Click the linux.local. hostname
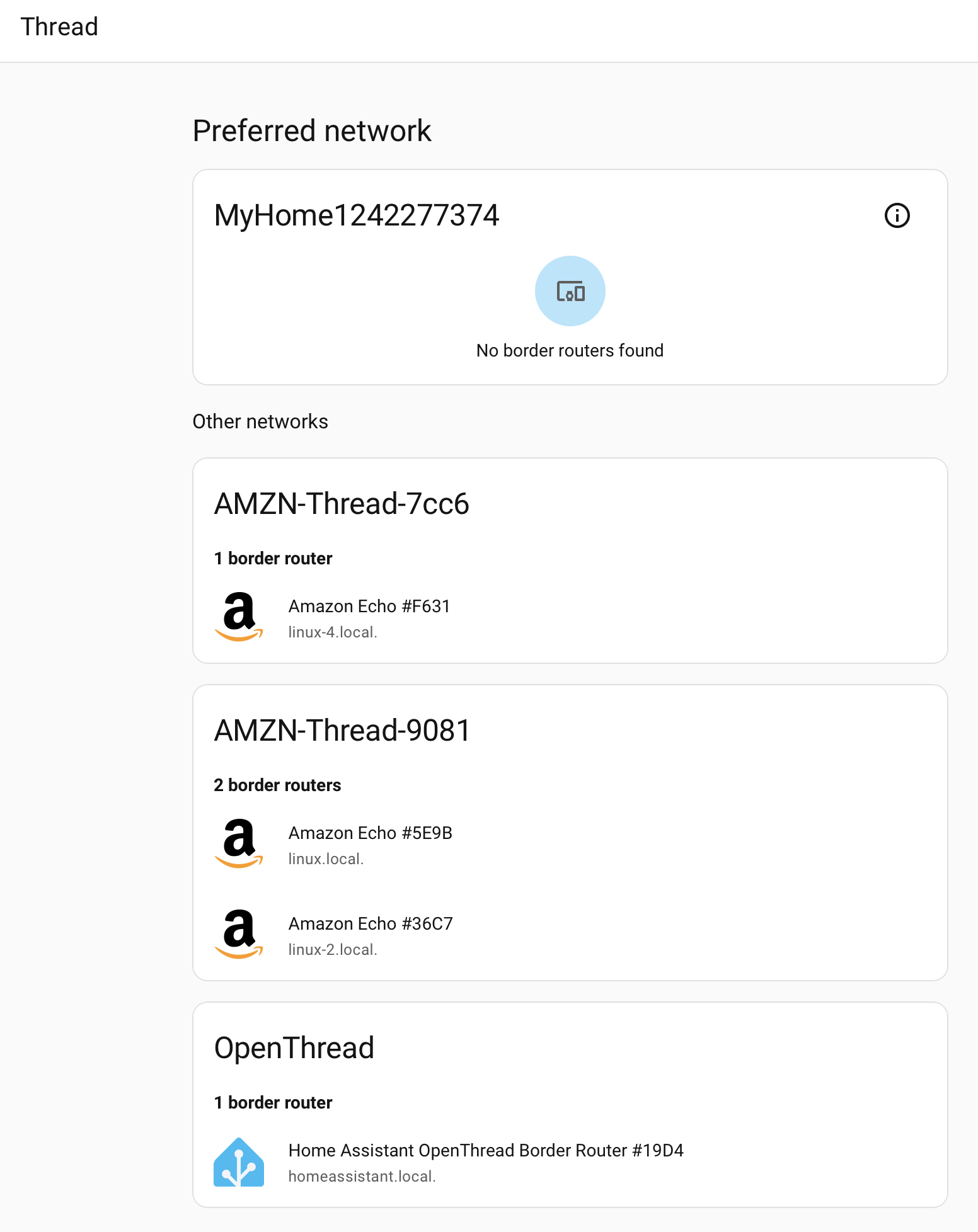The height and width of the screenshot is (1232, 978). (326, 859)
